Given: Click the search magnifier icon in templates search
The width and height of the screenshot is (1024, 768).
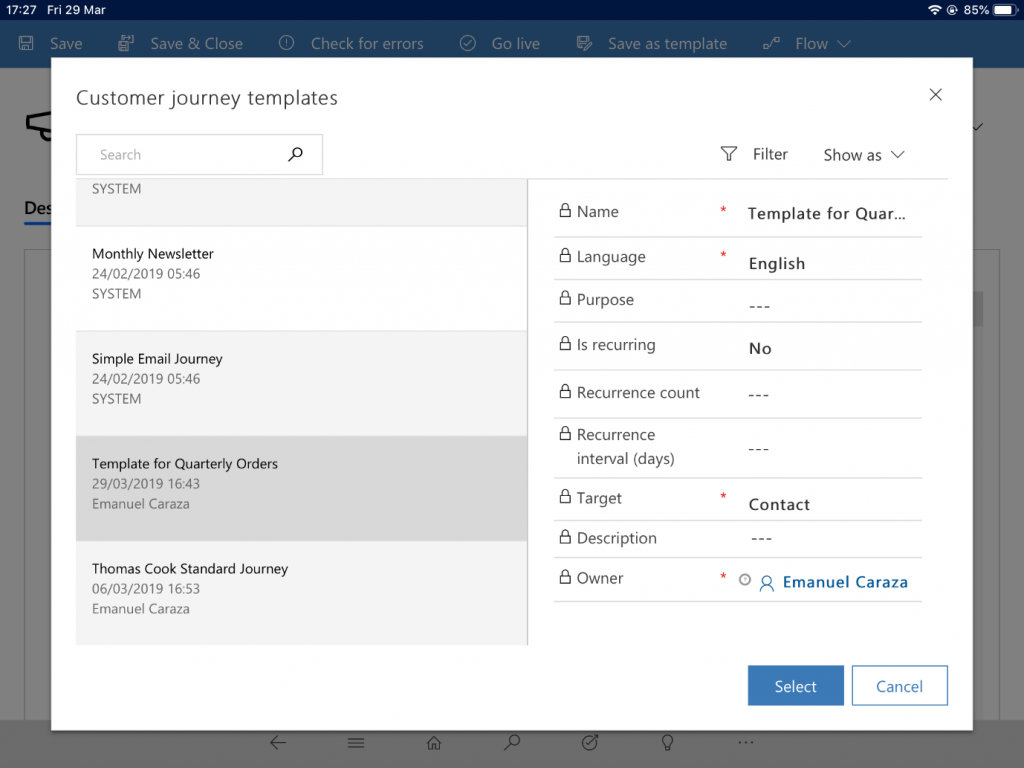Looking at the screenshot, I should 295,155.
